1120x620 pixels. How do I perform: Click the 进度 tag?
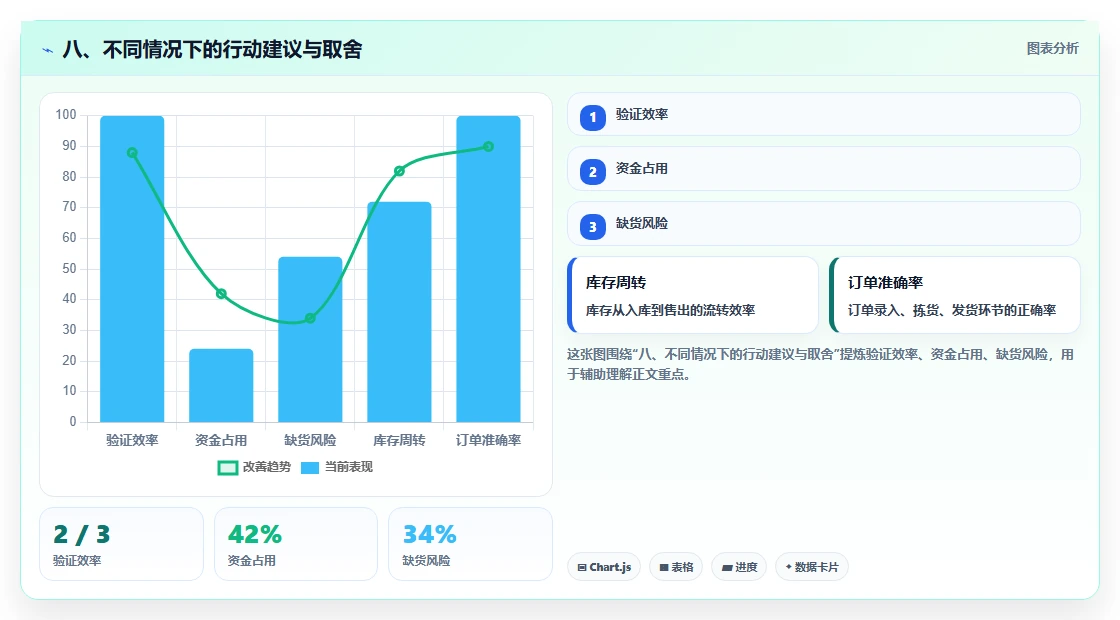click(739, 567)
